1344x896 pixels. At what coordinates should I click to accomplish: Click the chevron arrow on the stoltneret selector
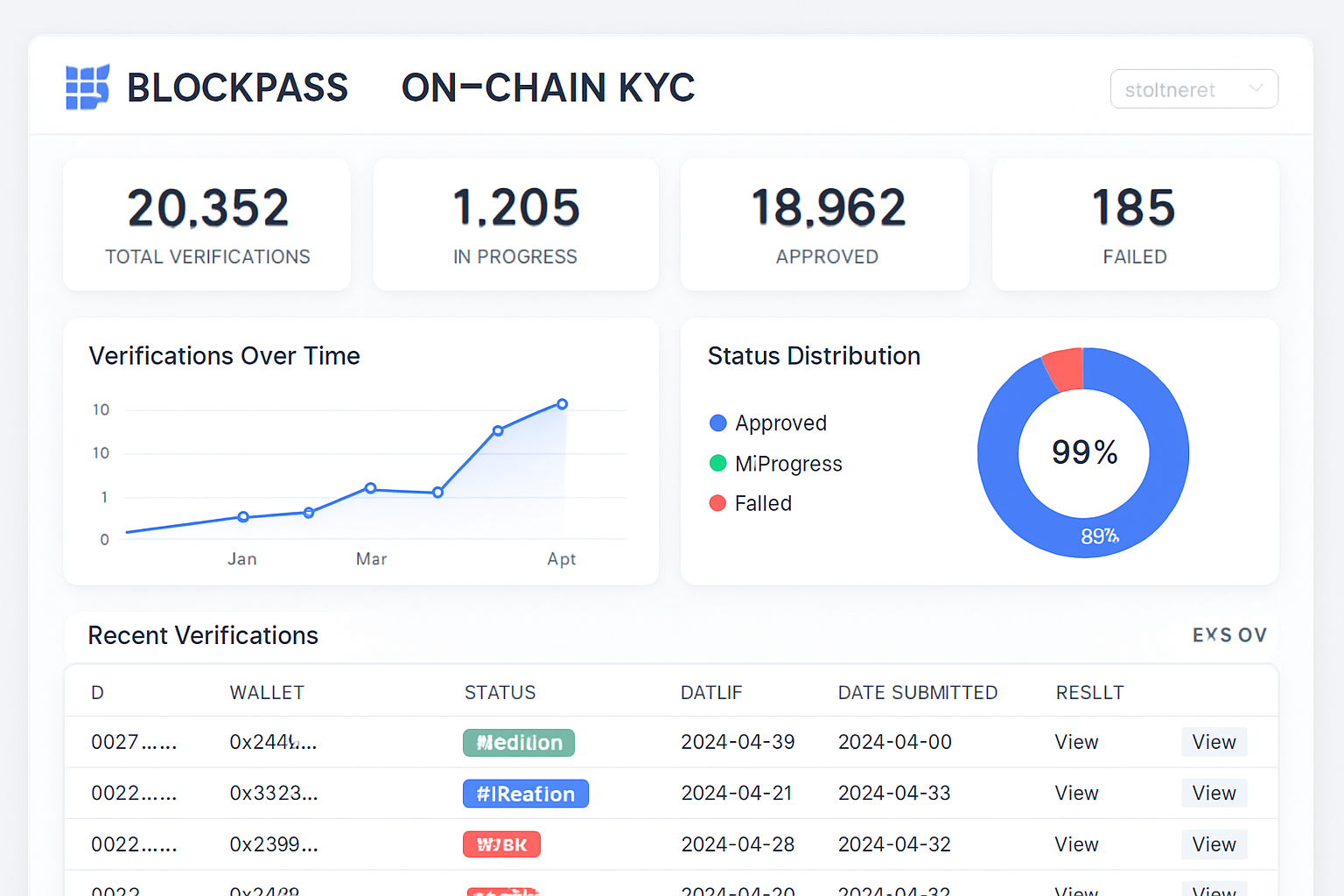click(x=1256, y=88)
